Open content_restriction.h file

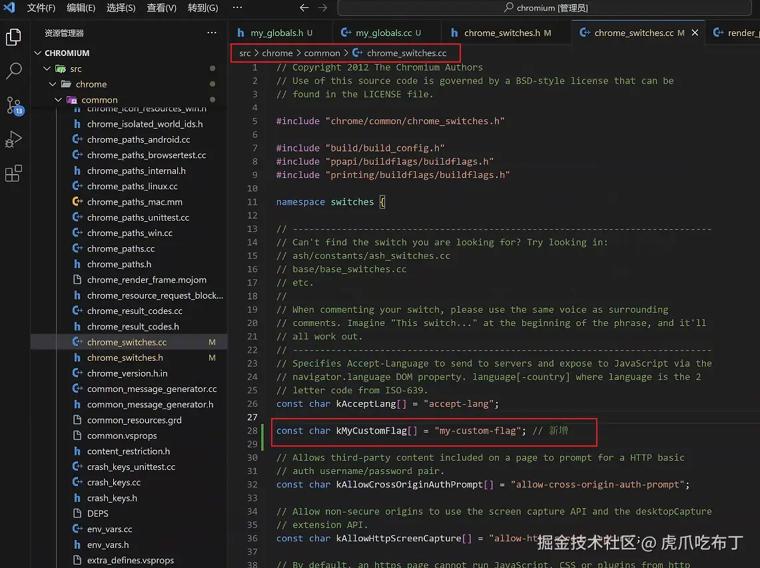point(128,451)
